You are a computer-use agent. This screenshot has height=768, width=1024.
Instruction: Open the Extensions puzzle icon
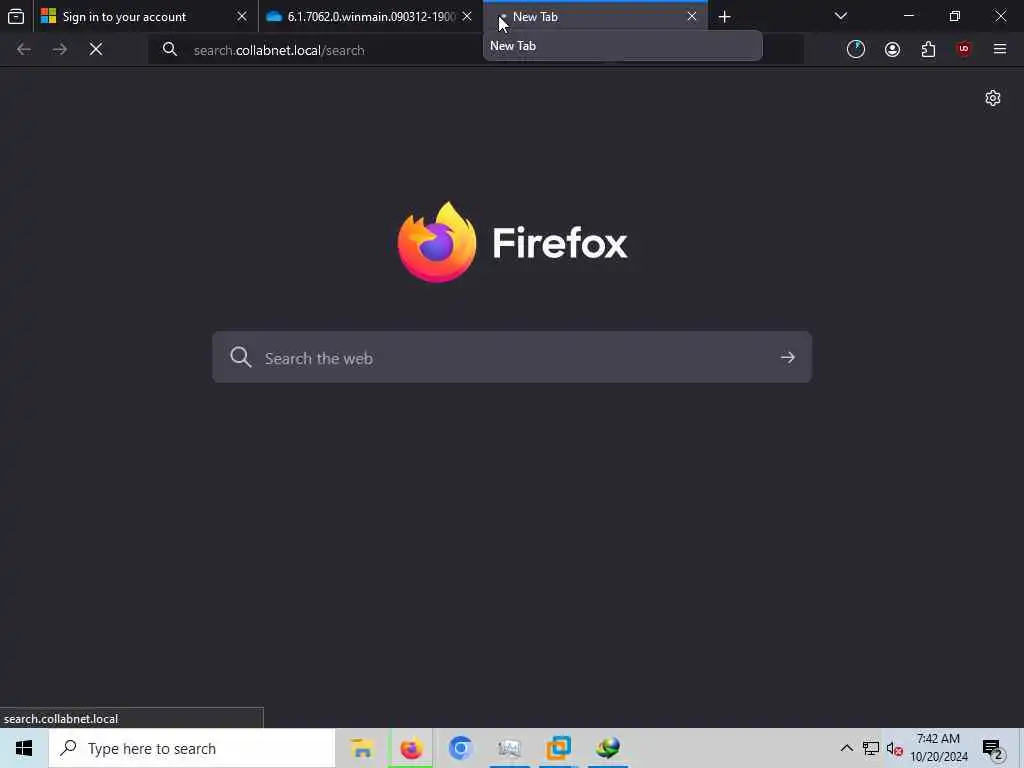point(928,49)
